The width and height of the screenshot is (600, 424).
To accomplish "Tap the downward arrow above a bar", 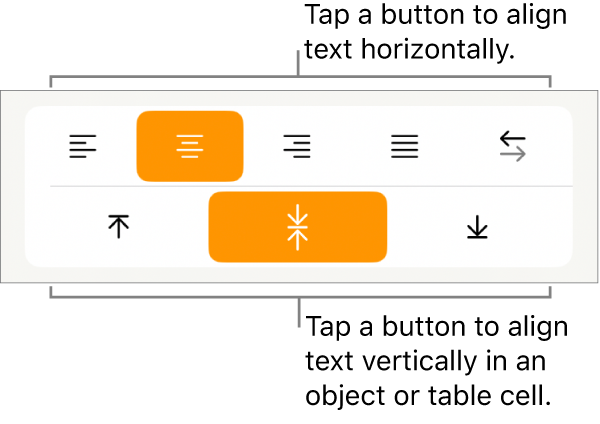I will click(477, 227).
